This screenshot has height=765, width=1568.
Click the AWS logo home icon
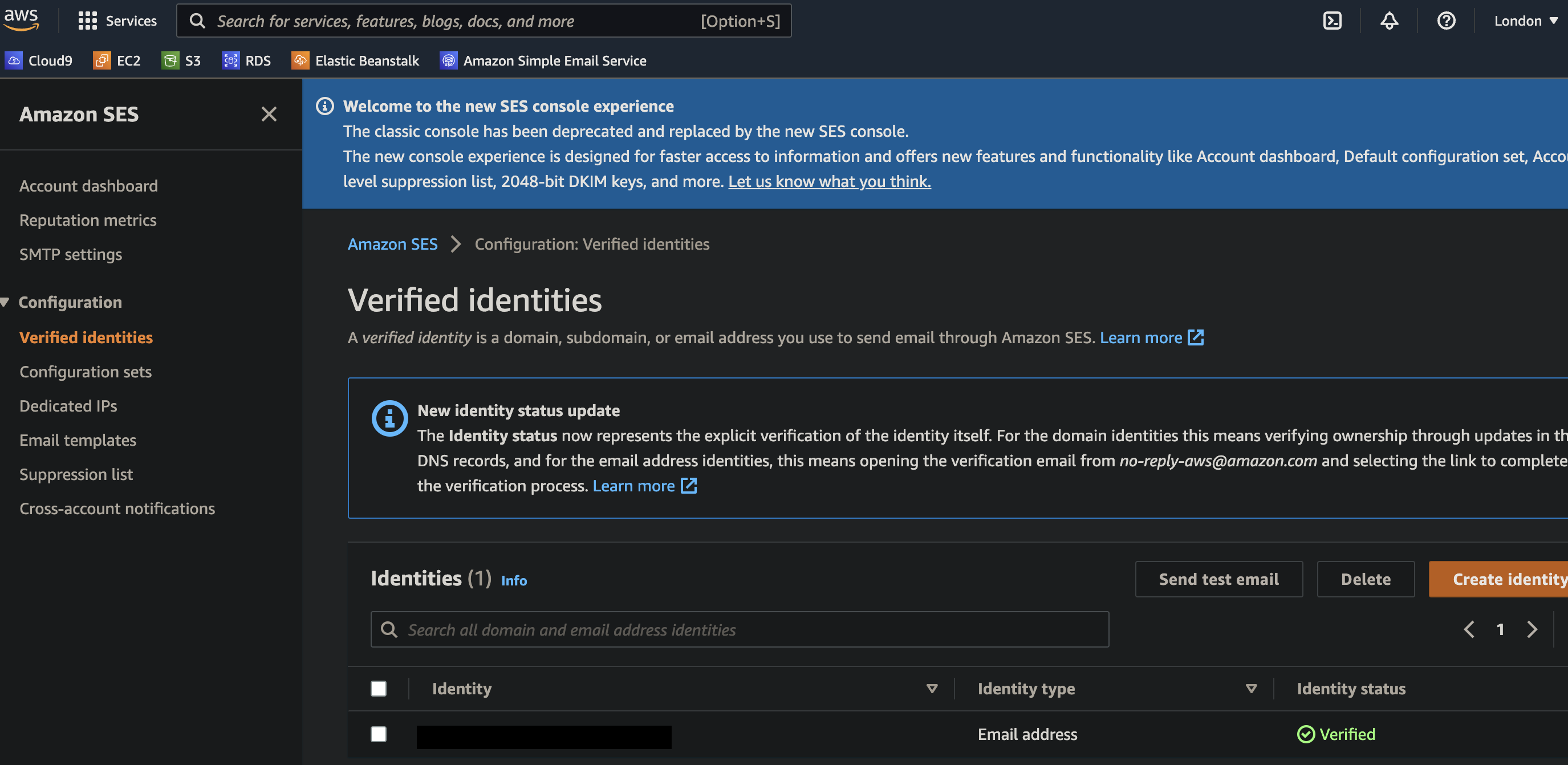click(21, 18)
